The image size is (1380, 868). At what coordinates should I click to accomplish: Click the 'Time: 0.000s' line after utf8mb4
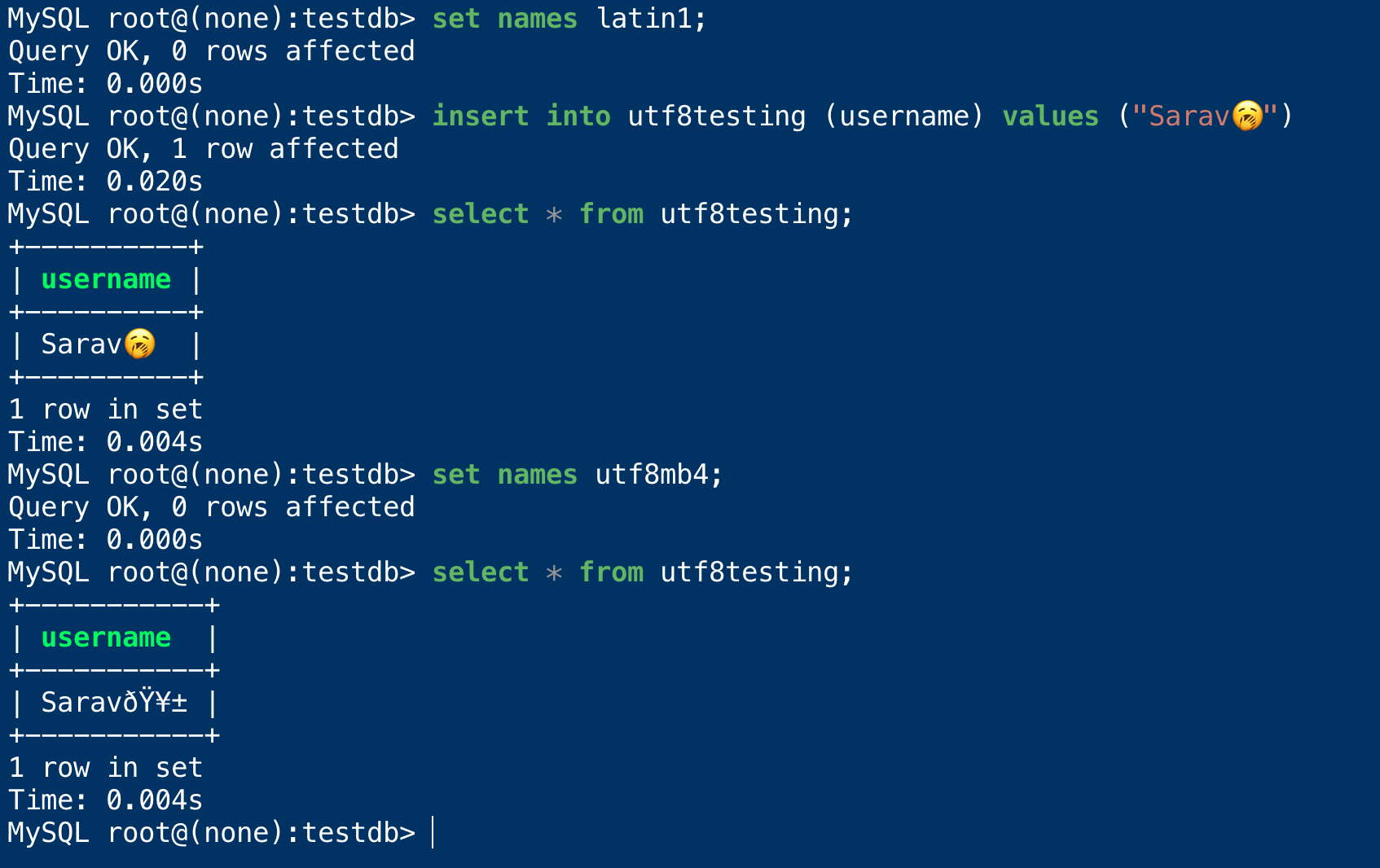pos(106,539)
